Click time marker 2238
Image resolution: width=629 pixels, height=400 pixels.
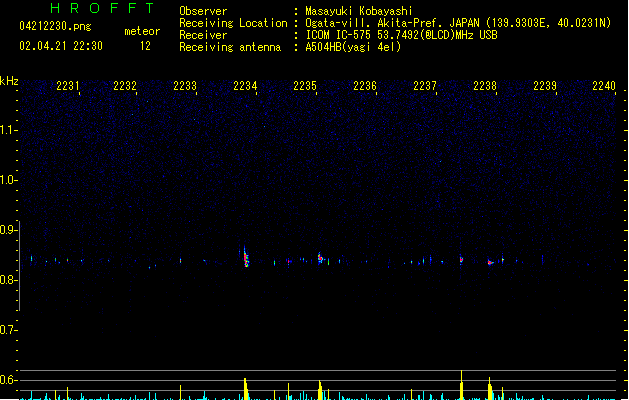(485, 86)
